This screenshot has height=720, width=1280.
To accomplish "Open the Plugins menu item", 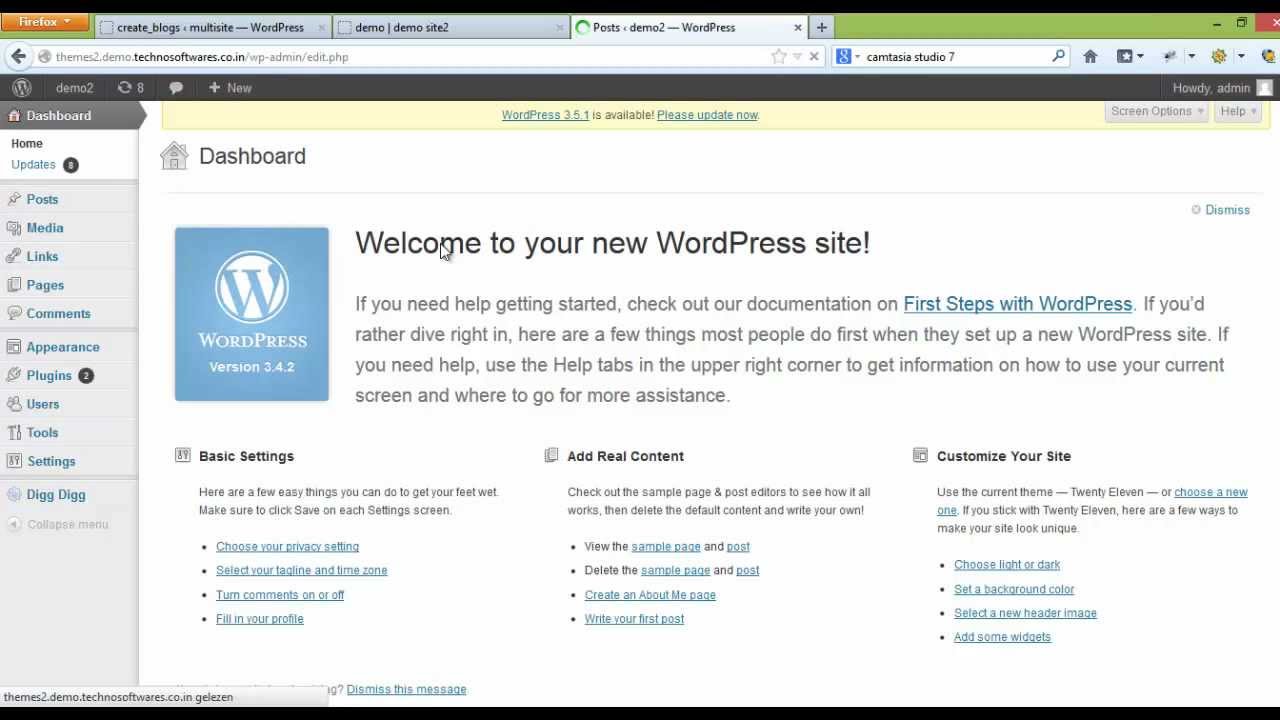I will tap(49, 376).
